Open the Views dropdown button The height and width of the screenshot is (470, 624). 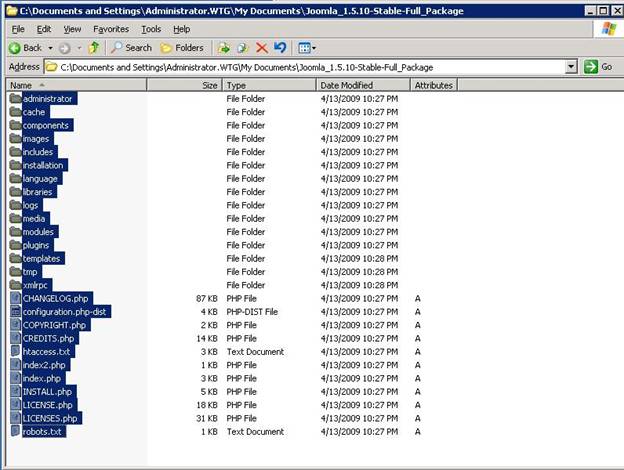[x=307, y=48]
